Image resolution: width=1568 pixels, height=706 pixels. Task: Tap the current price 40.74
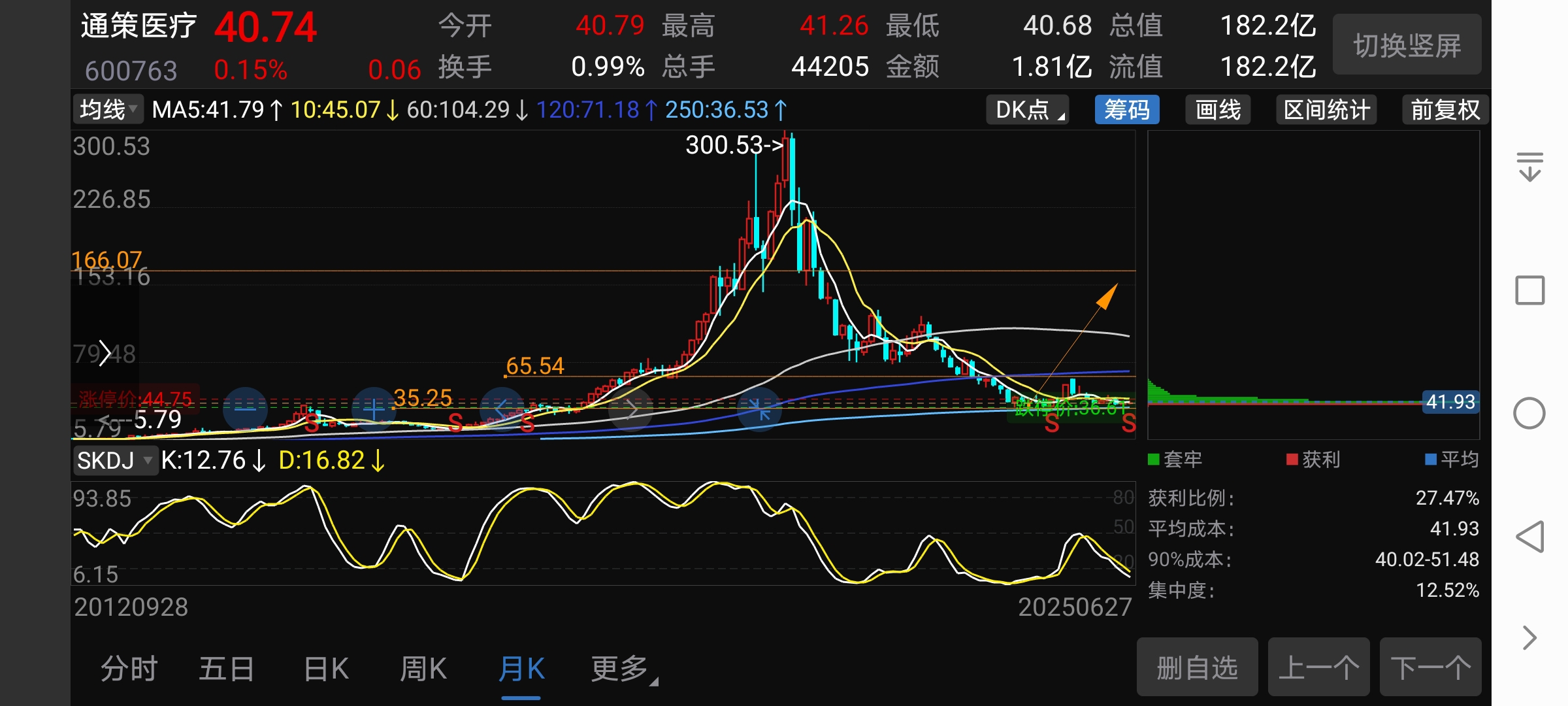265,27
